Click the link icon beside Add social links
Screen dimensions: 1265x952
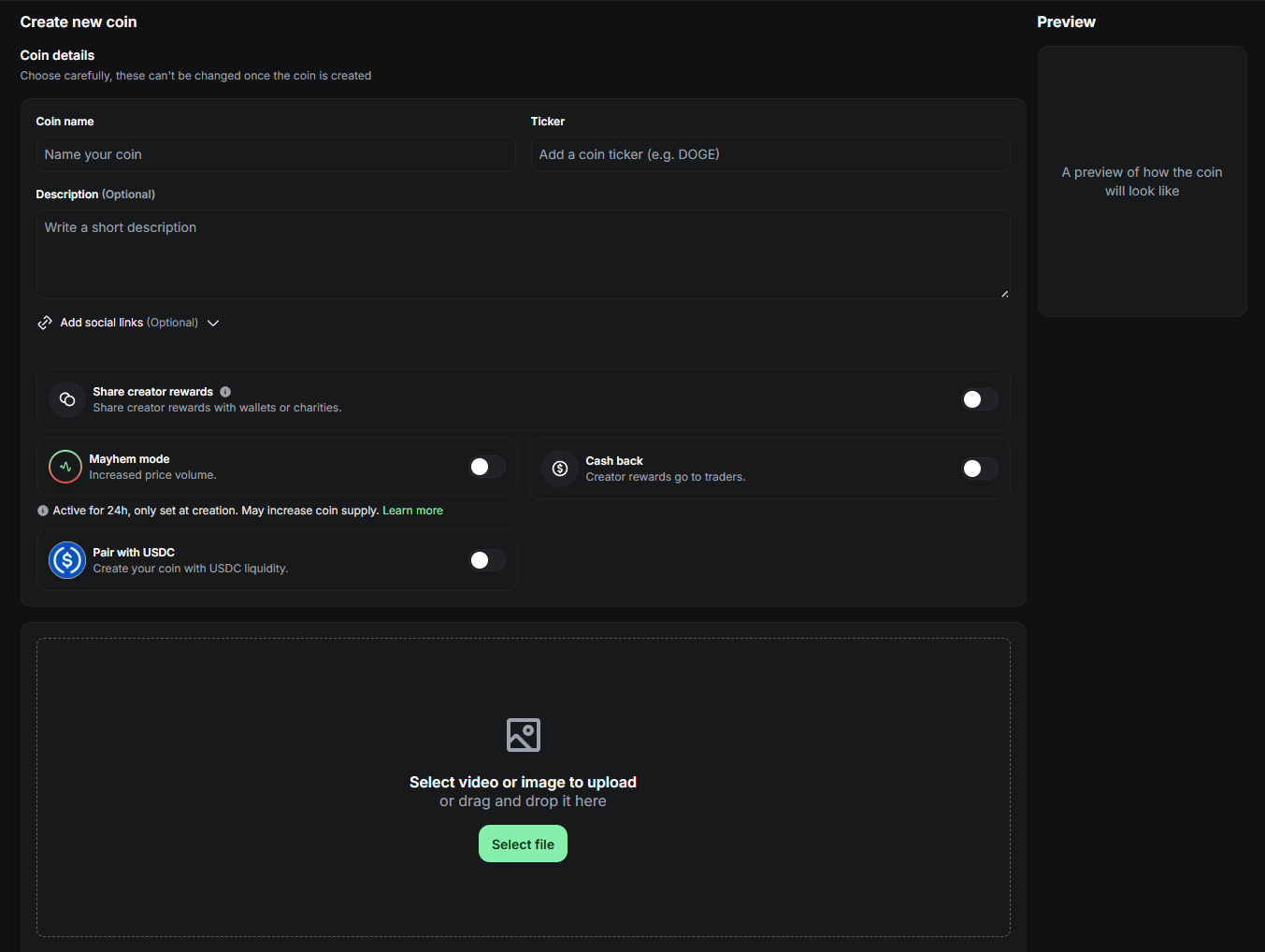[45, 323]
